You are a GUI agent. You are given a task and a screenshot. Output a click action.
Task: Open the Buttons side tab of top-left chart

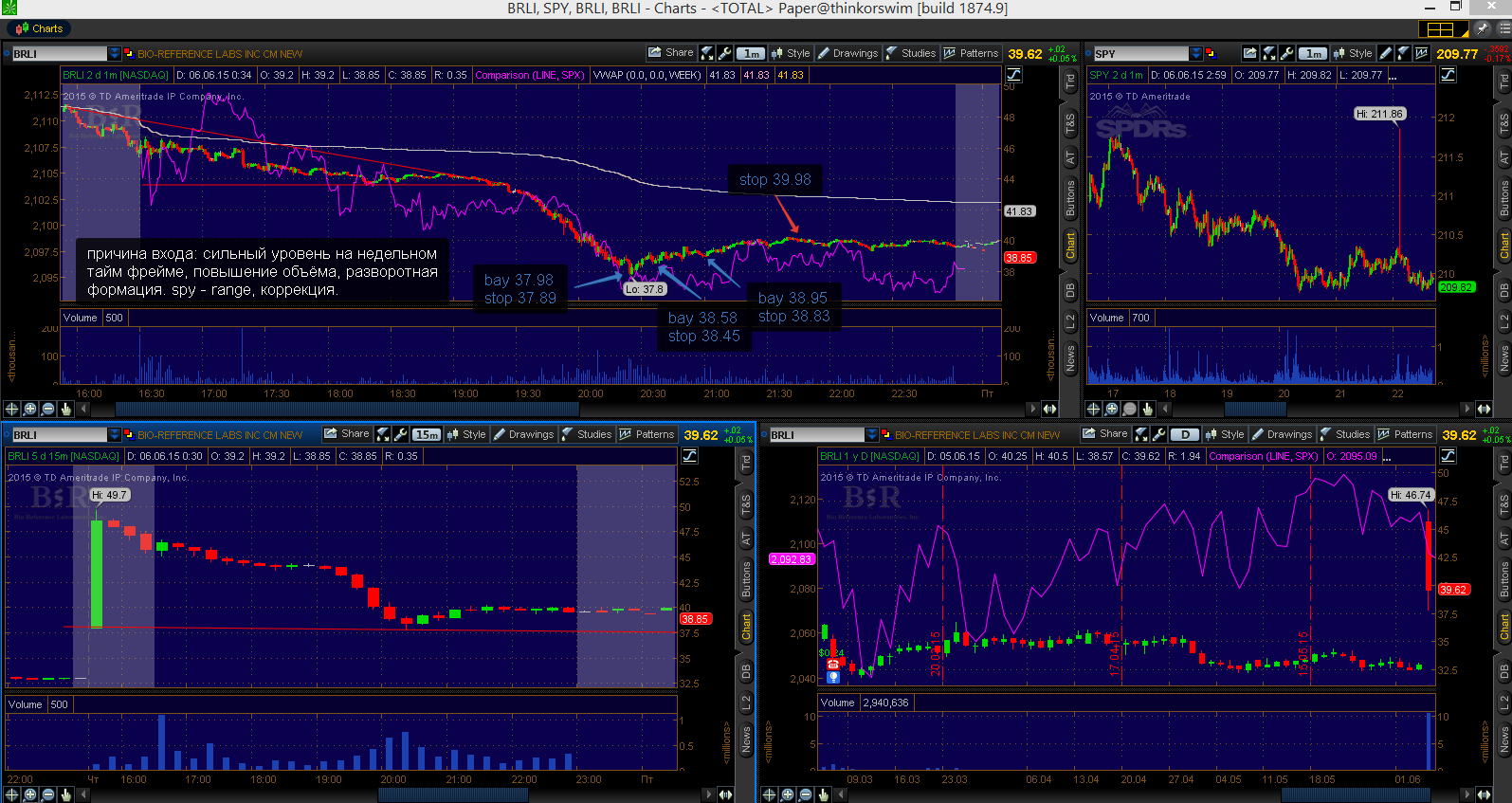(1070, 199)
